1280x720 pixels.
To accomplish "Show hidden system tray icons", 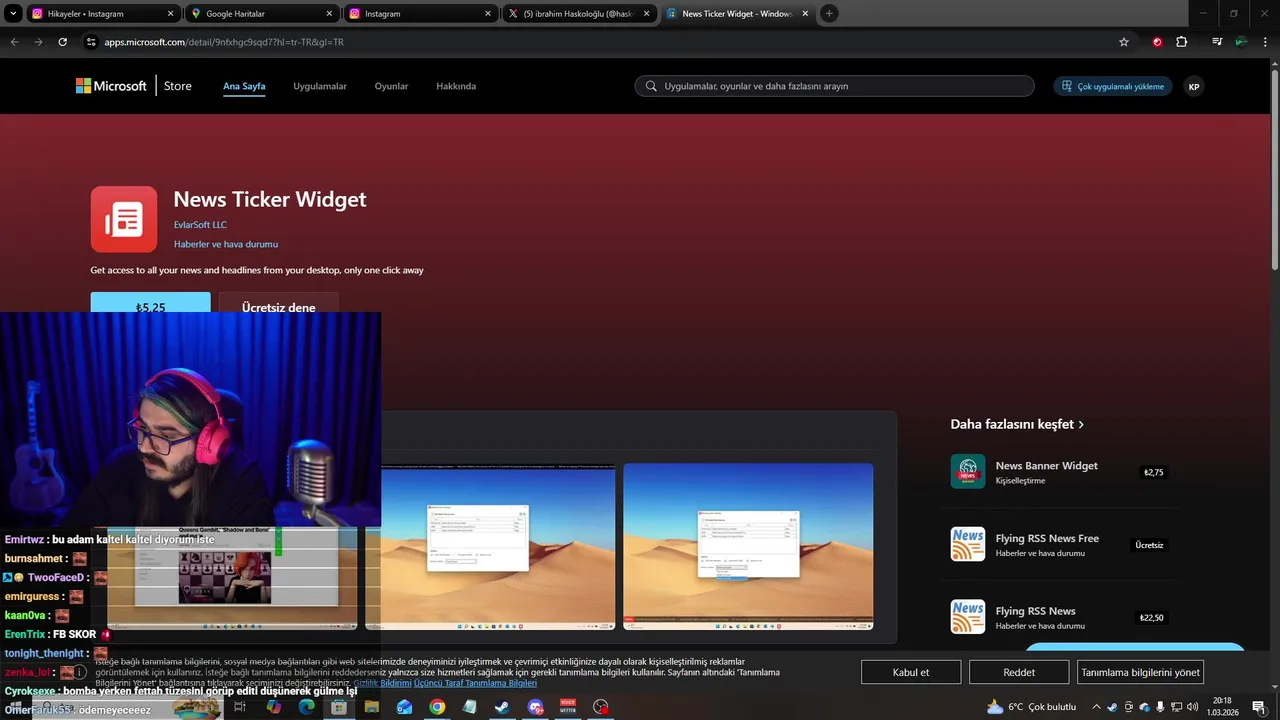I will coord(1096,707).
